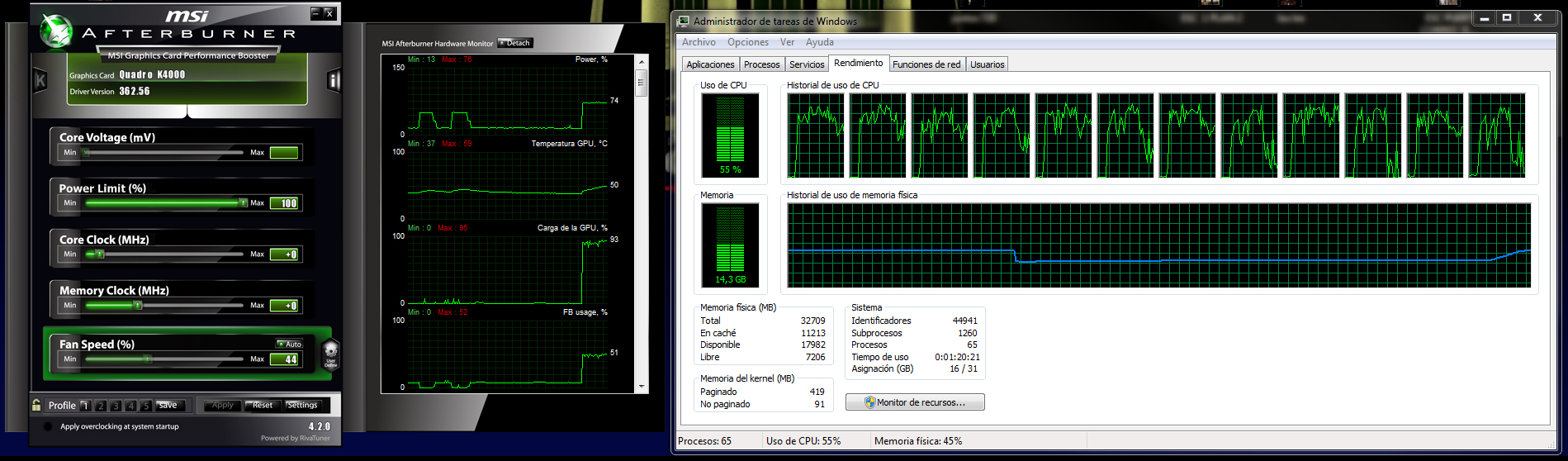Click the Core Clock value field +0
Viewport: 1568px width, 461px height.
[x=284, y=254]
